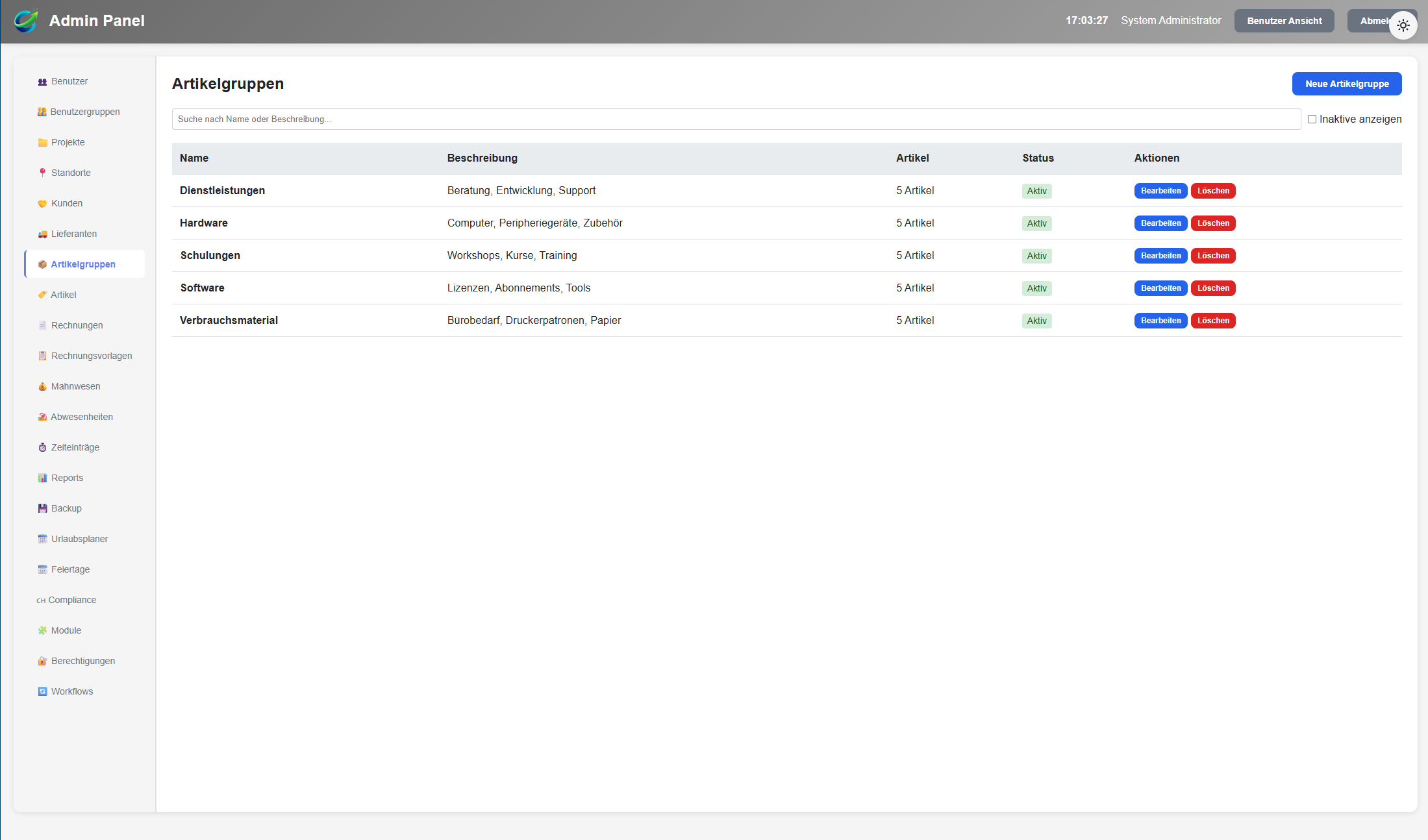The height and width of the screenshot is (840, 1428).
Task: Delete the Software article group
Action: [x=1212, y=288]
